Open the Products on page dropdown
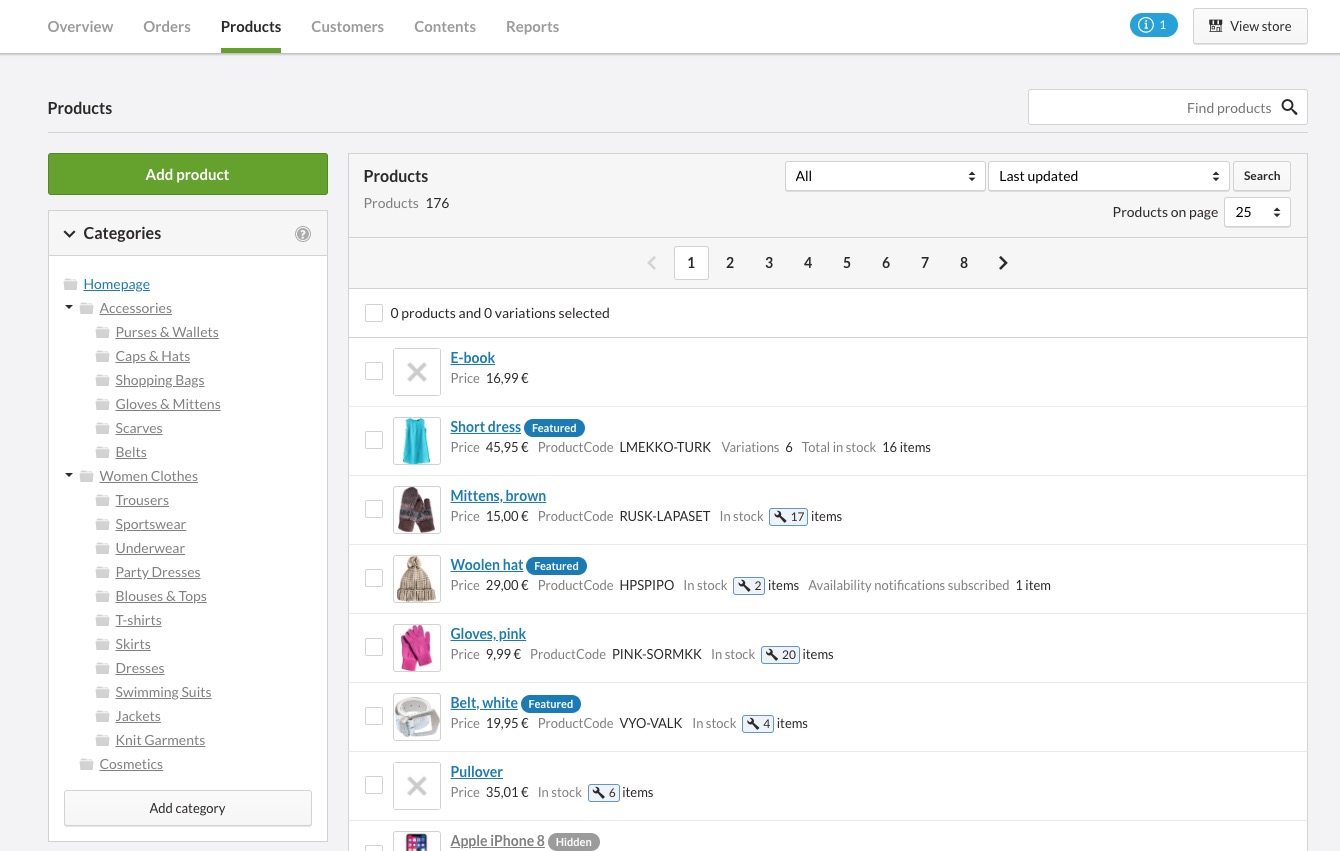The height and width of the screenshot is (851, 1340). 1257,212
